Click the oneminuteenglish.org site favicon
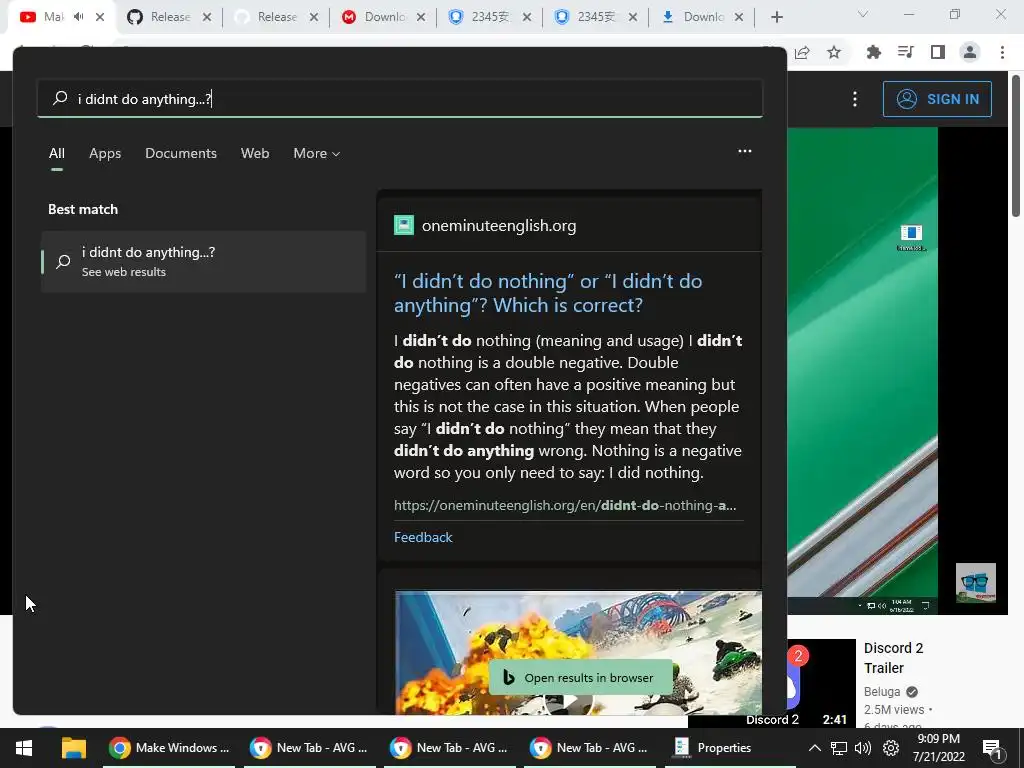Viewport: 1024px width, 768px height. (404, 225)
